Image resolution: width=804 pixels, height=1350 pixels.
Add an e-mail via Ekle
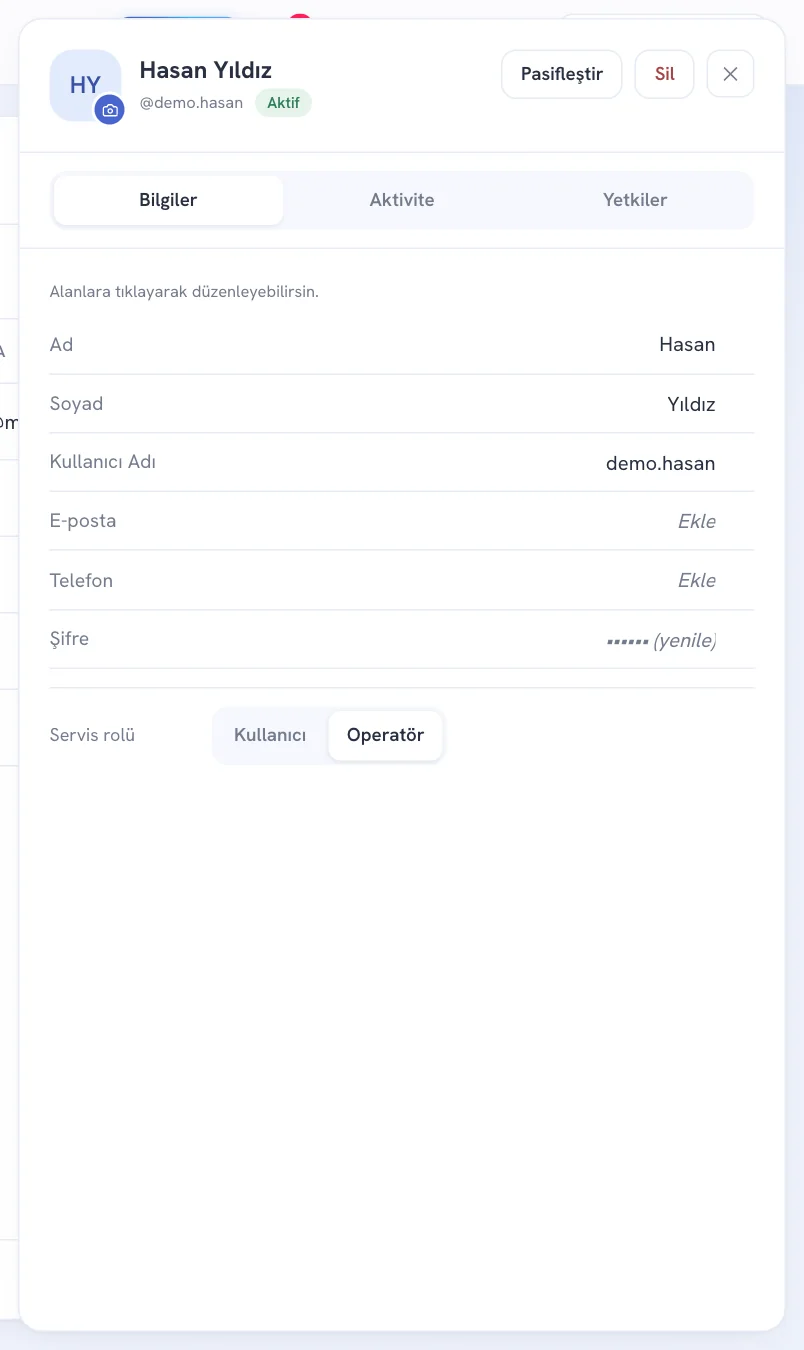point(697,521)
